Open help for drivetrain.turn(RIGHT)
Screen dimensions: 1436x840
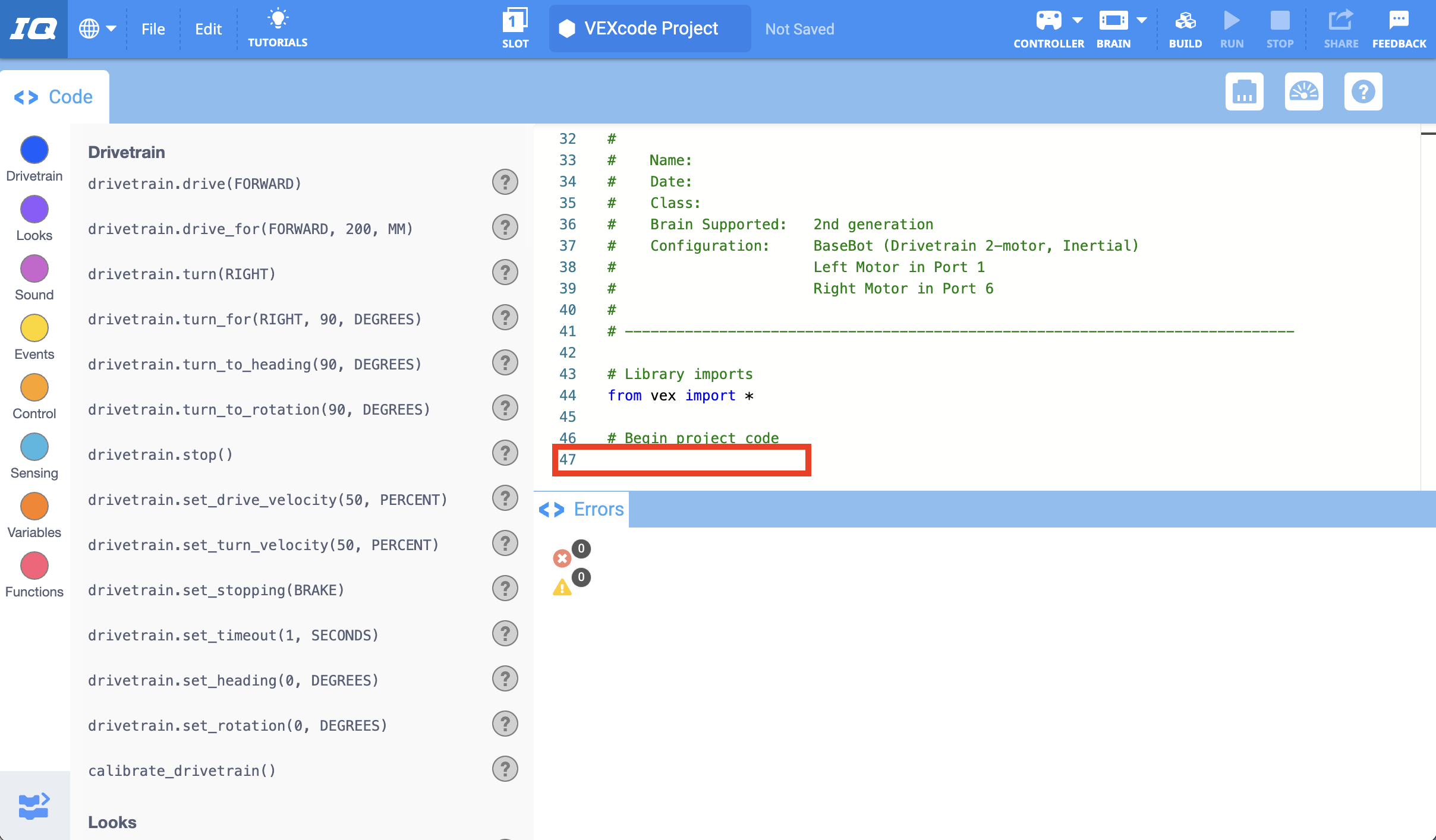504,272
